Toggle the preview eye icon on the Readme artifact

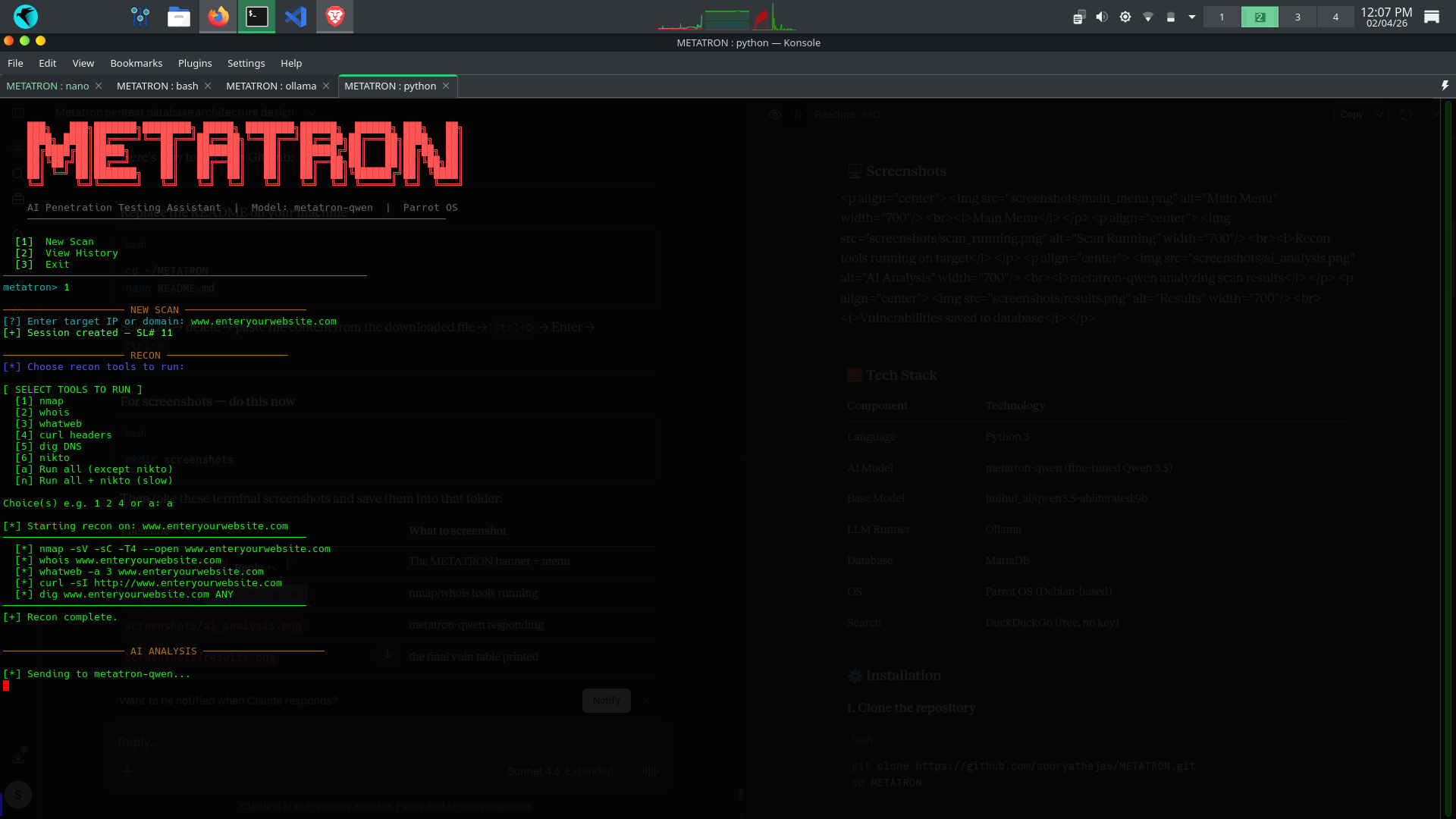[x=774, y=115]
